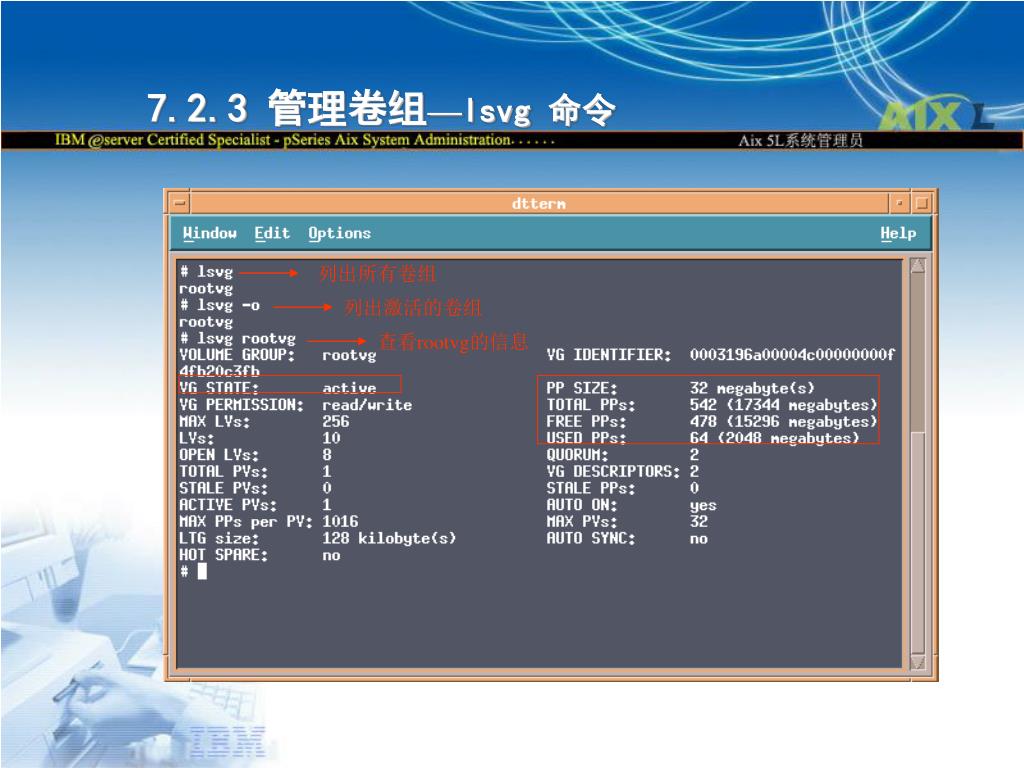
Task: Click the value 1016
Action: coord(340,521)
